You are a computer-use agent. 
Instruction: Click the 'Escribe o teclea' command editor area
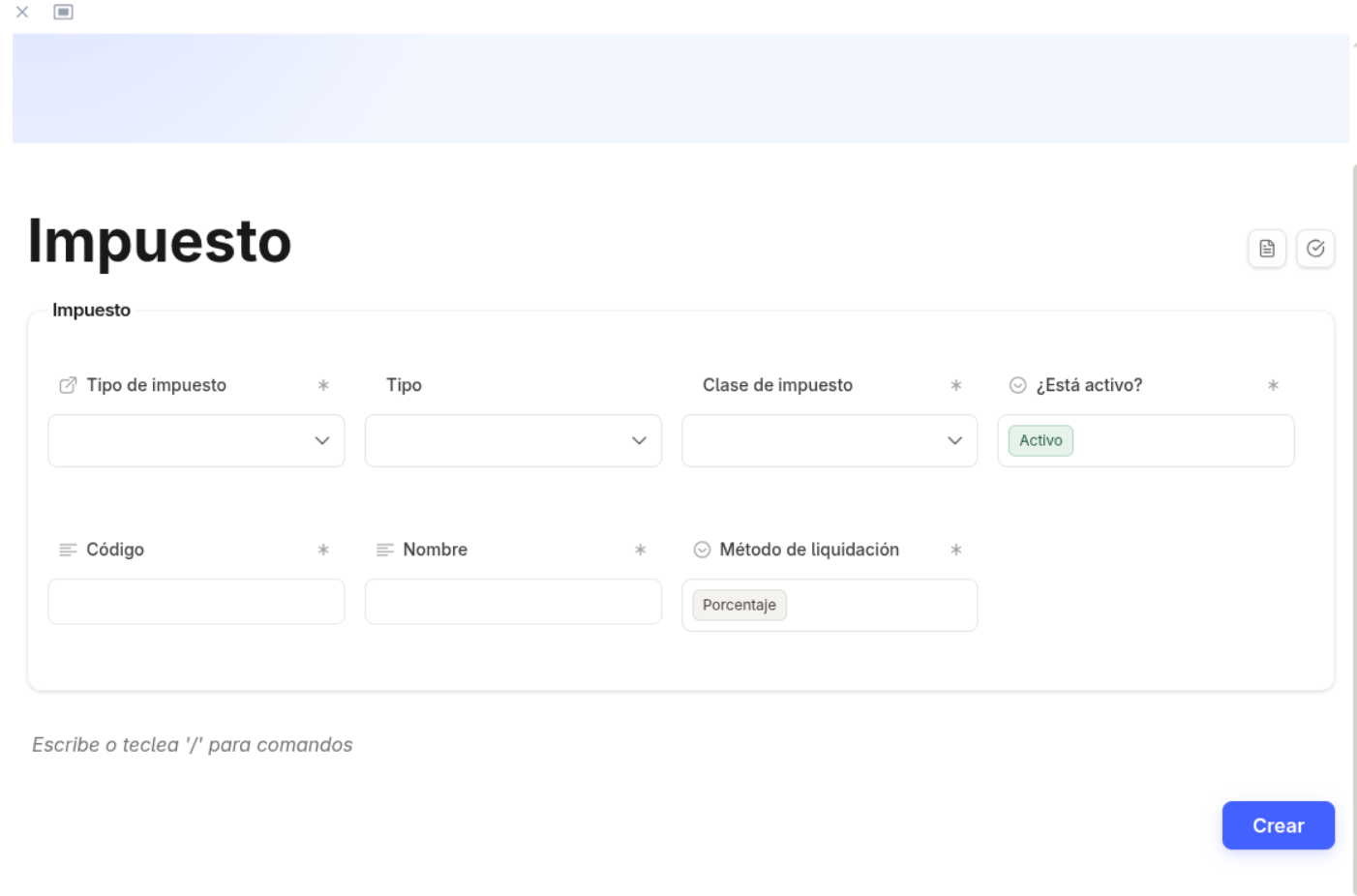(x=192, y=745)
